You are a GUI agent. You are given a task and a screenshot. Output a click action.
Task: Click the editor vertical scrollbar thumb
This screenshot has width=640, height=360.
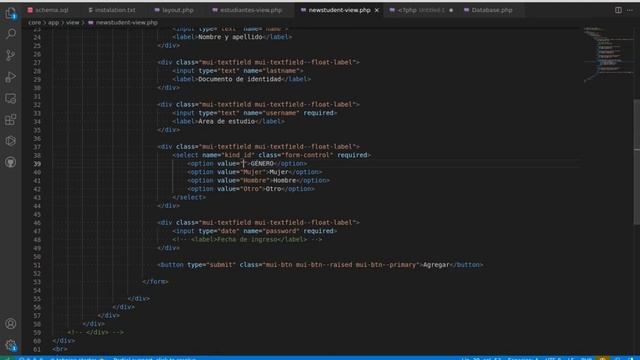tap(637, 162)
